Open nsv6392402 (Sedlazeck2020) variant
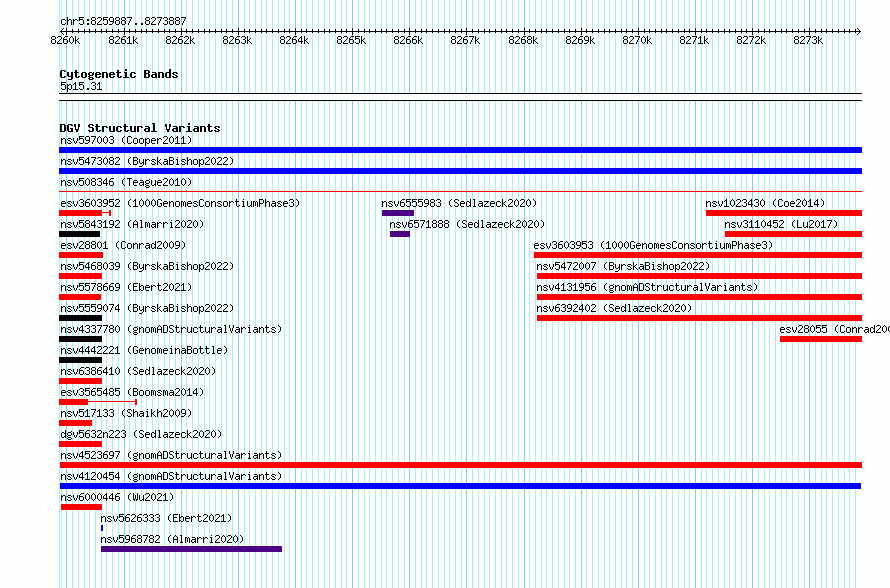Viewport: 890px width, 588px height. pos(614,308)
